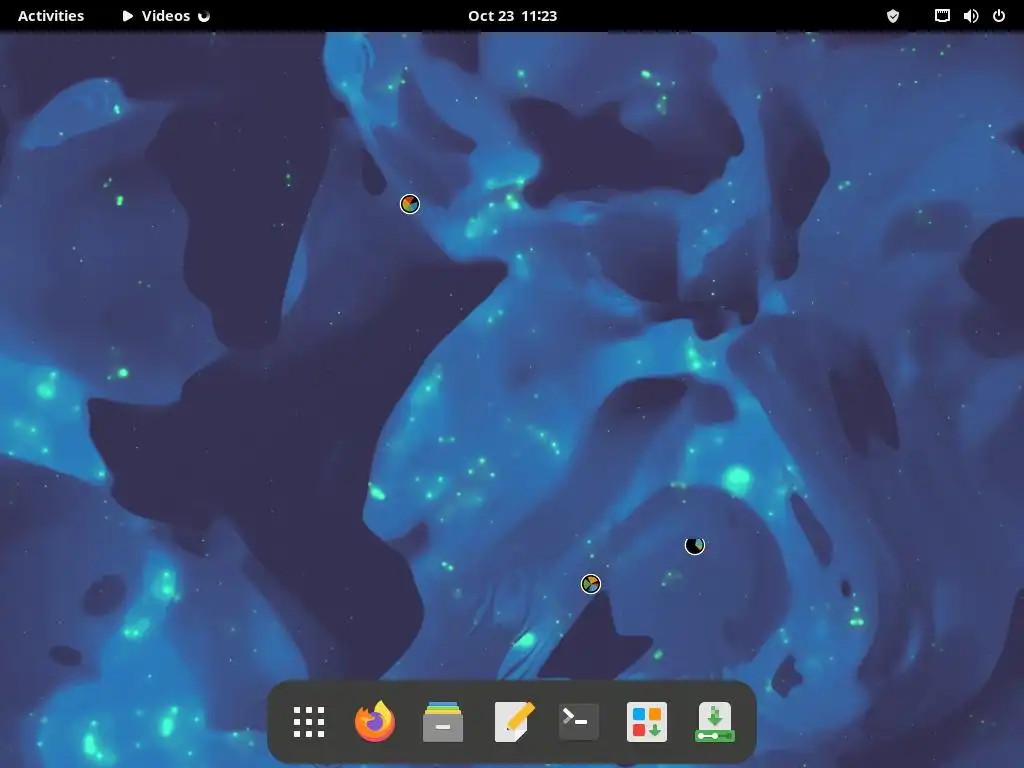Launch Terminal from the dock
The height and width of the screenshot is (768, 1024).
tap(579, 722)
